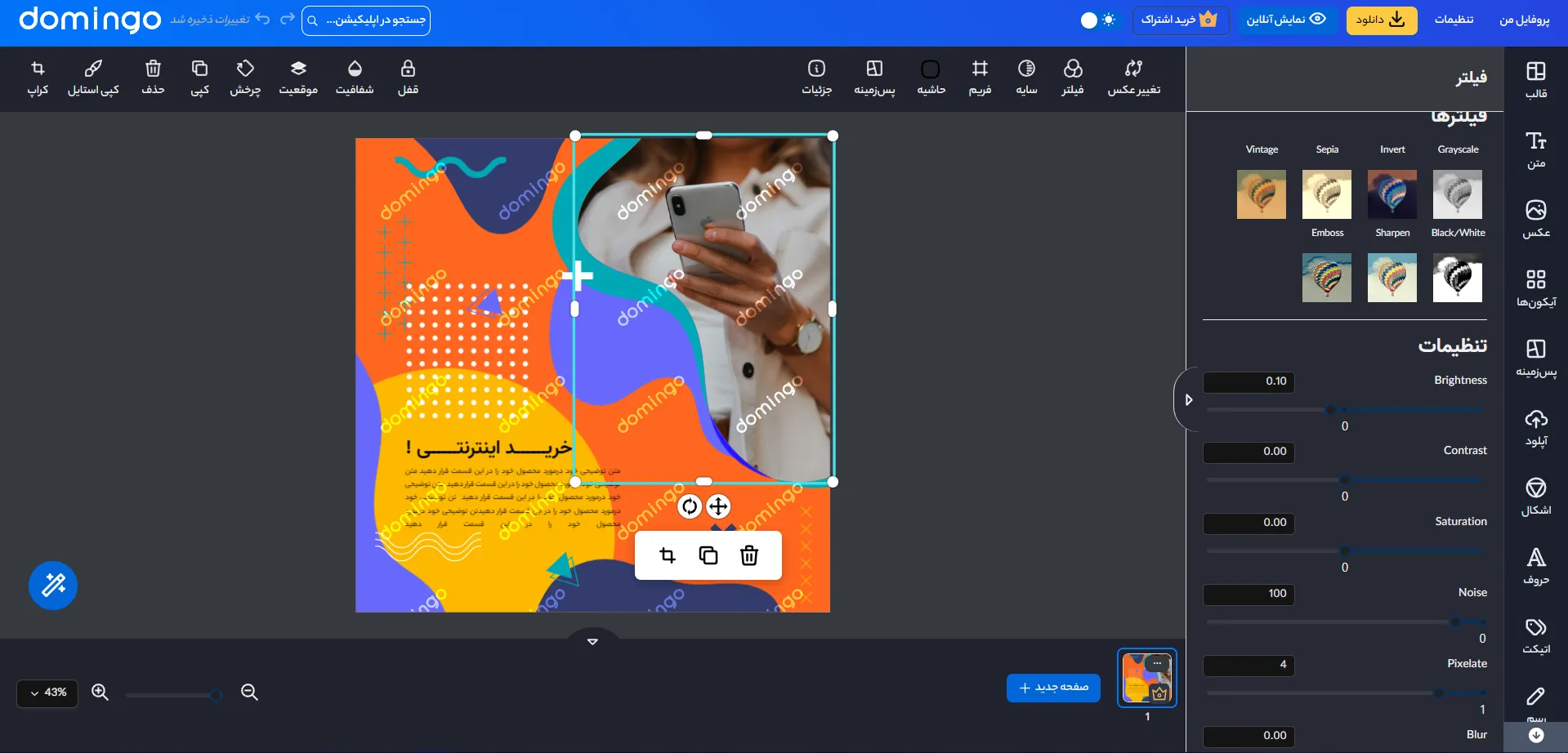
Task: Click the zoom out magnifier icon
Action: (249, 693)
